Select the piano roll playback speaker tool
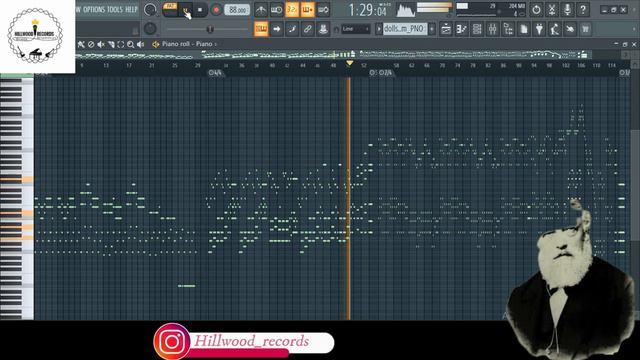The height and width of the screenshot is (360, 640). coord(141,44)
